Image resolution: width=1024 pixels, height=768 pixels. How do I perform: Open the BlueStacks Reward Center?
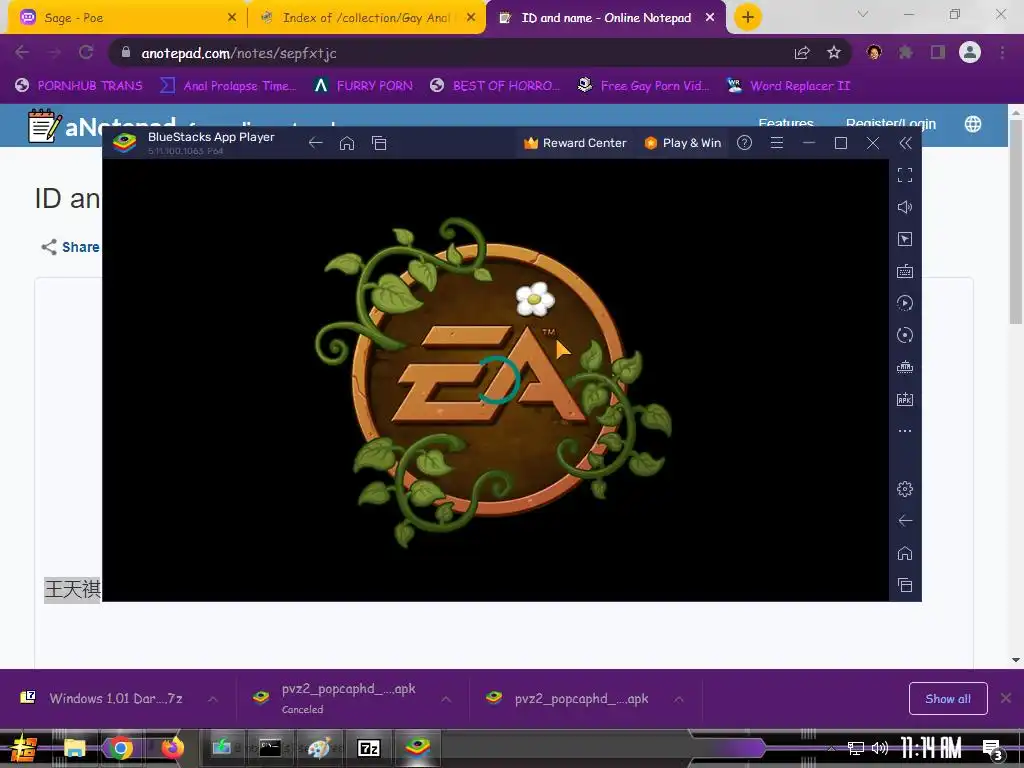pos(575,143)
